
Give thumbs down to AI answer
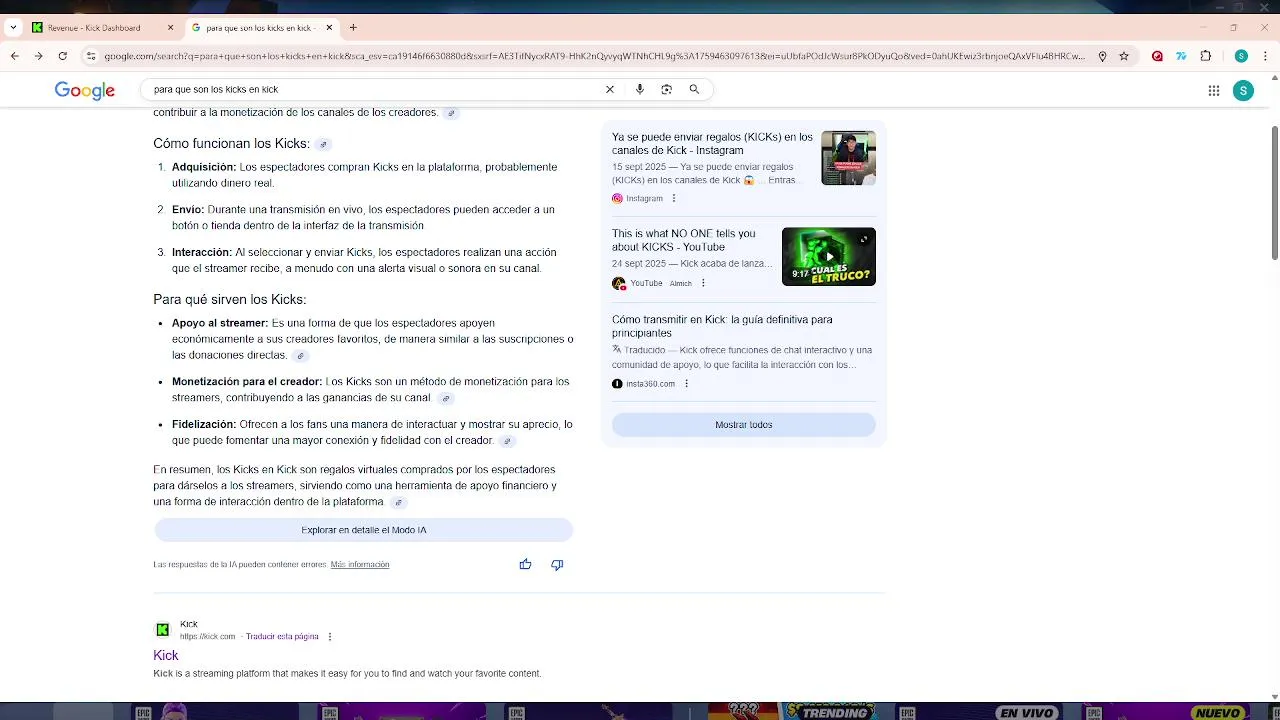click(x=557, y=564)
